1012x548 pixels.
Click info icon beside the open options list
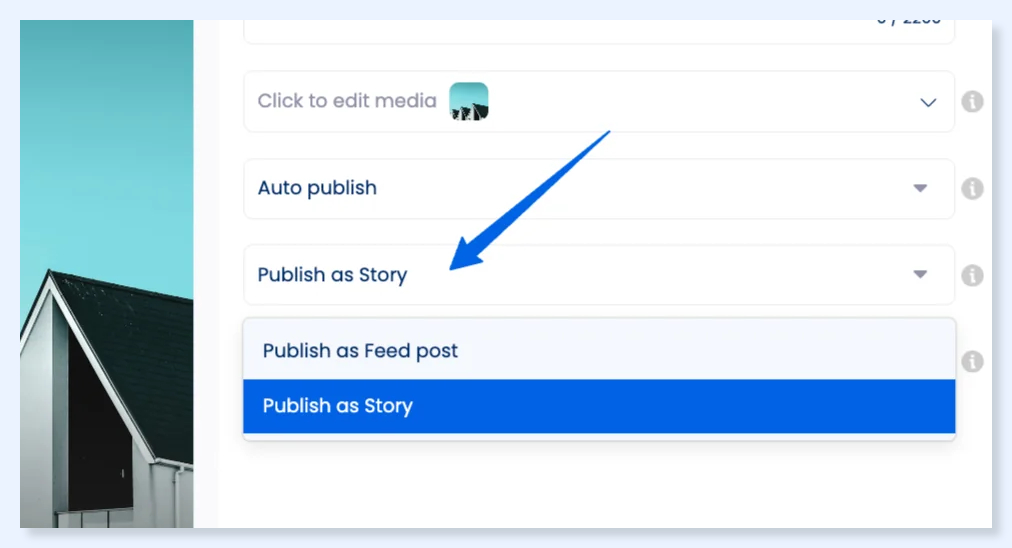point(972,361)
